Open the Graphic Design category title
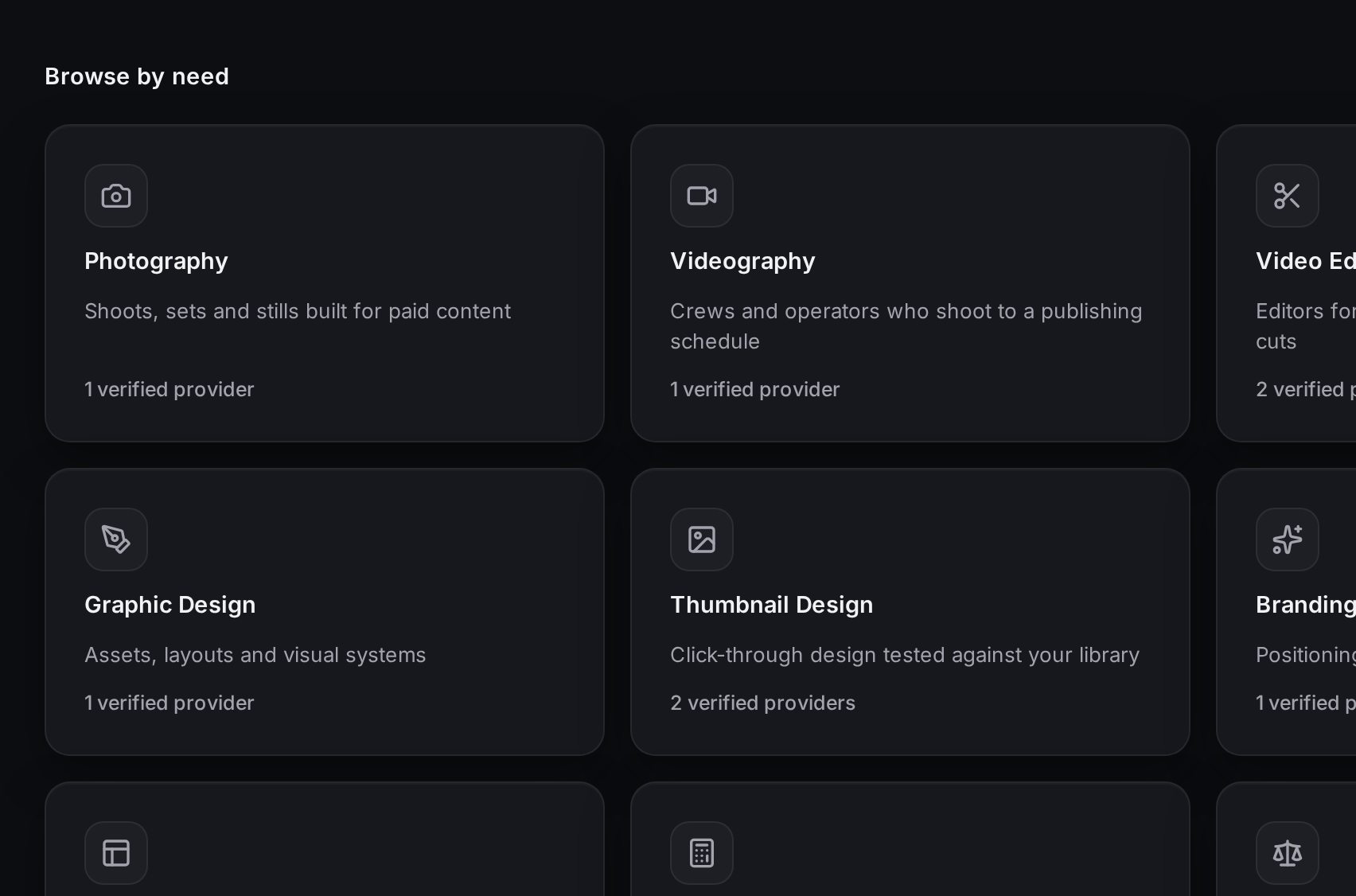 tap(170, 605)
